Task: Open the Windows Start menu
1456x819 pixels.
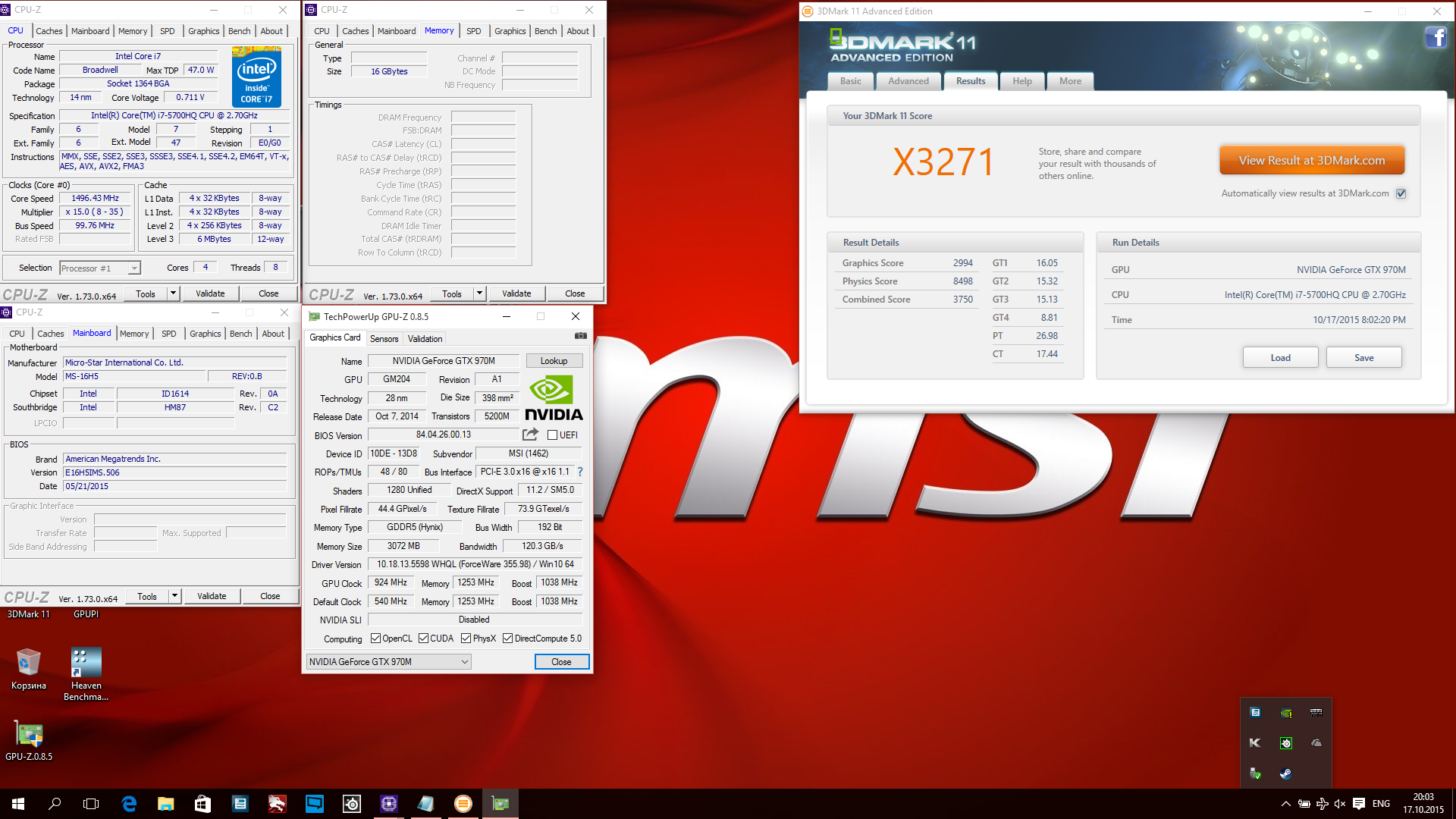Action: (x=18, y=804)
